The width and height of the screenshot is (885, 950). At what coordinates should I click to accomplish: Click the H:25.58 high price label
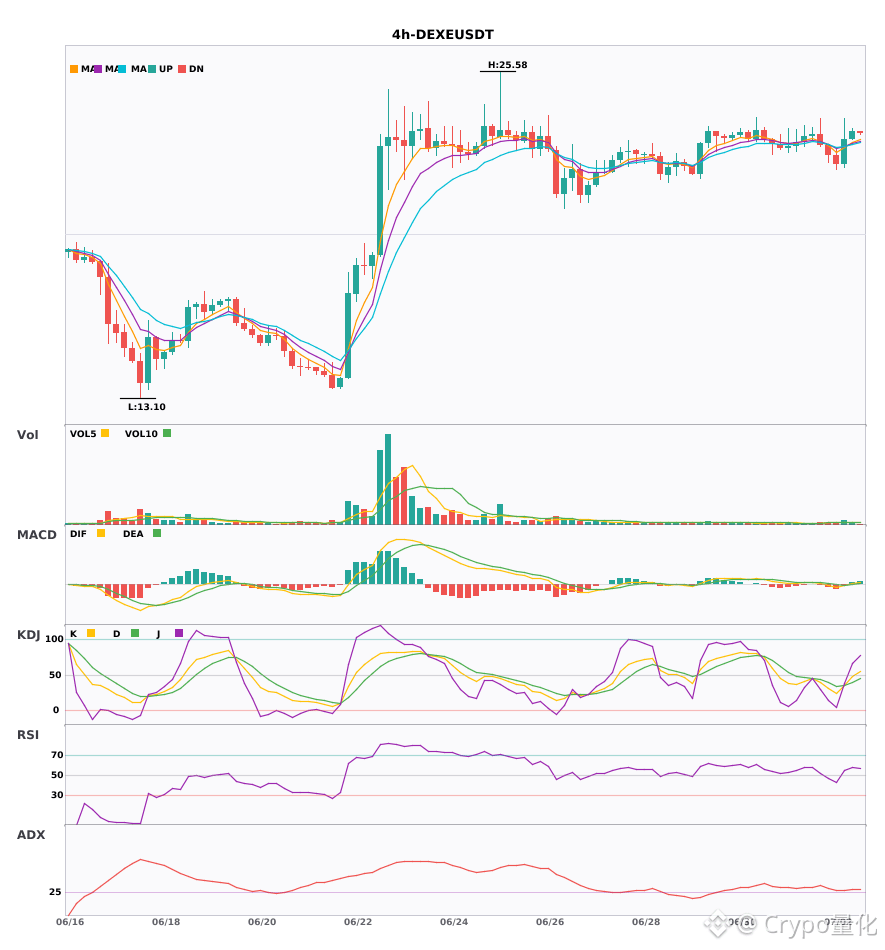pyautogui.click(x=508, y=65)
